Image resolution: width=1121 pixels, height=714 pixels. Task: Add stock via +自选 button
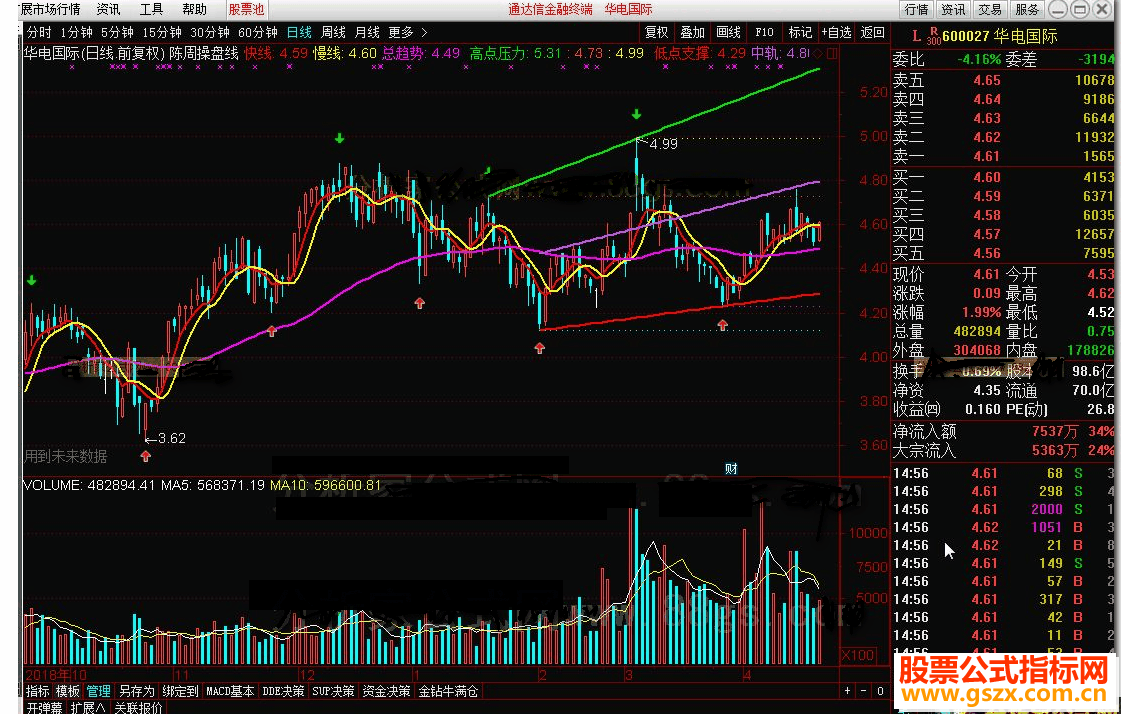(836, 32)
